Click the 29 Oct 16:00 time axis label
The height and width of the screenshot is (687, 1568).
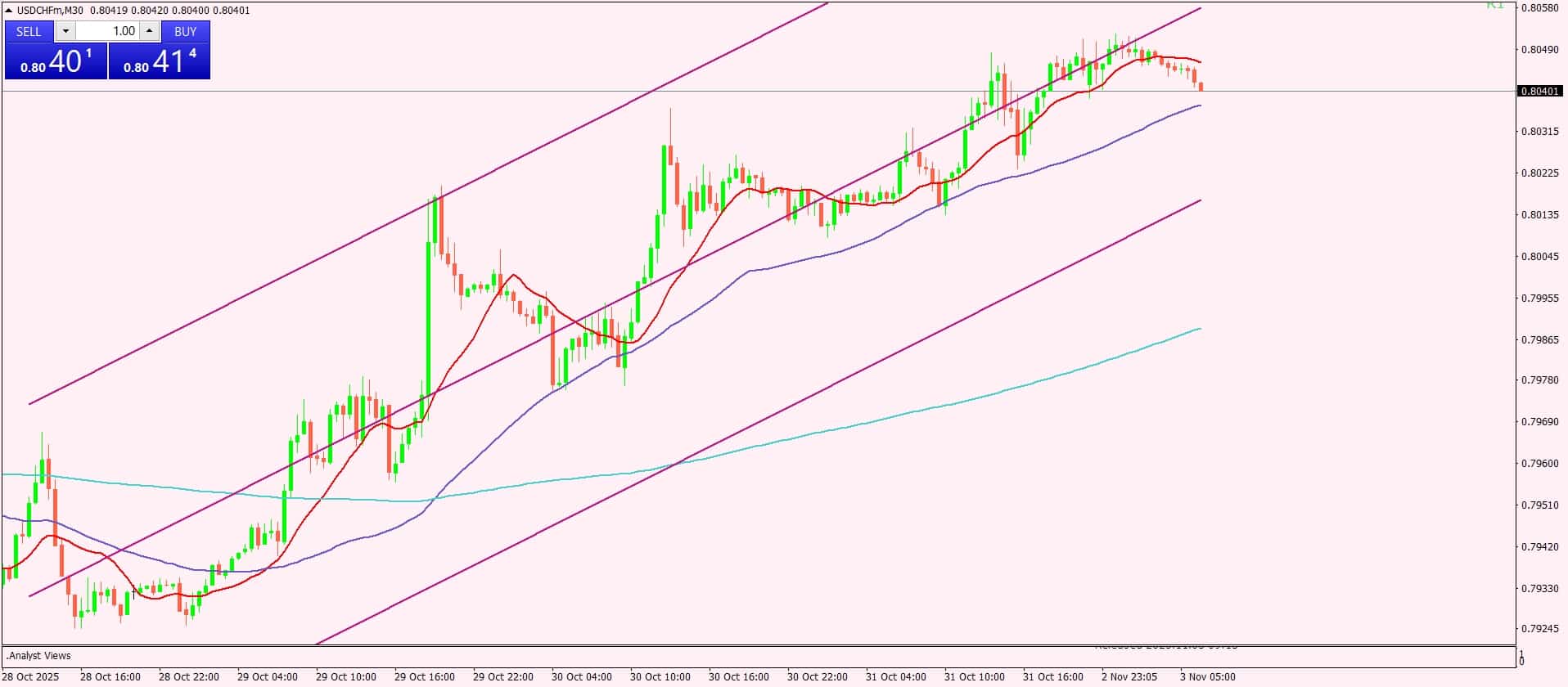tap(424, 677)
